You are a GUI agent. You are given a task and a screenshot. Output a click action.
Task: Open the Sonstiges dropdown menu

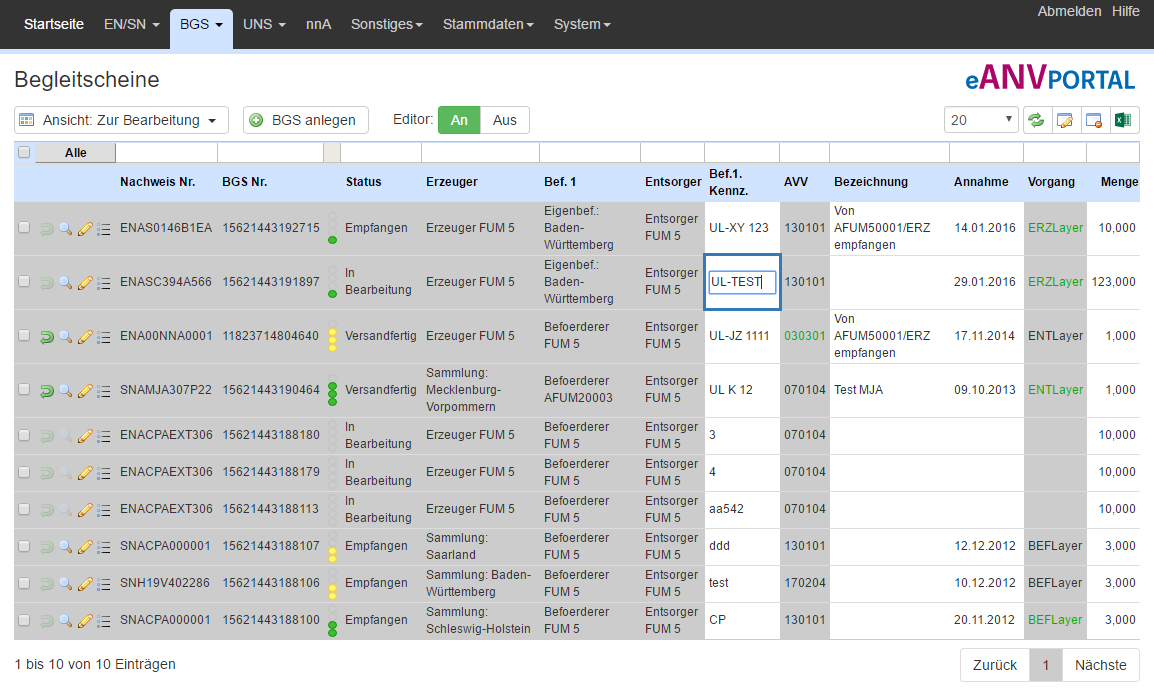click(x=387, y=24)
